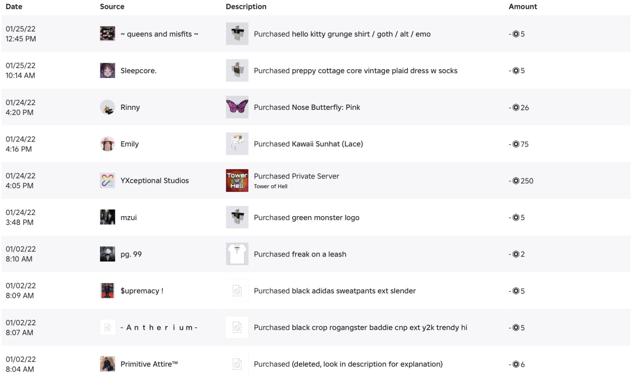The image size is (640, 387).
Task: Click the Amount column header
Action: tap(522, 7)
